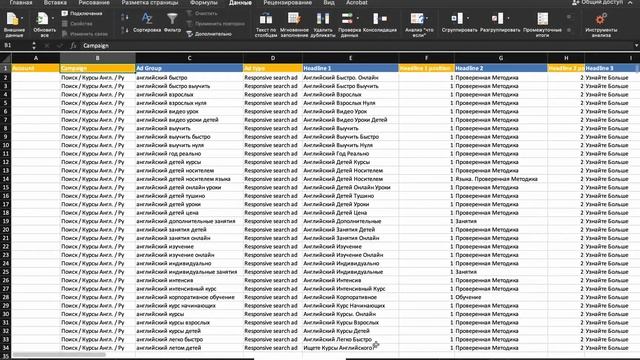Switch to the Рисование tab
640x360 pixels.
(94, 2)
